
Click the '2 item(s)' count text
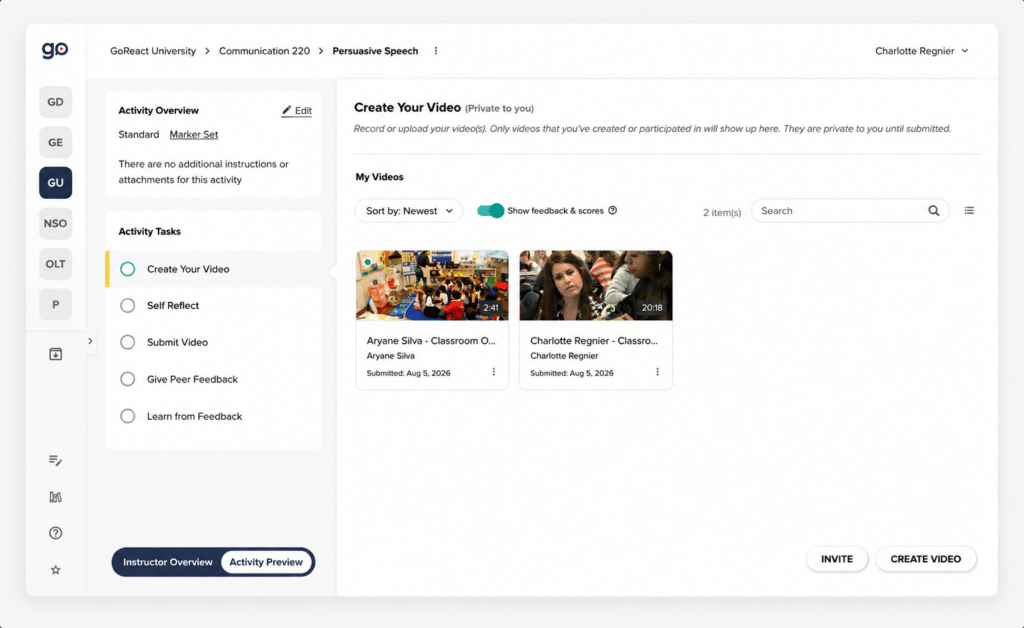(x=722, y=212)
